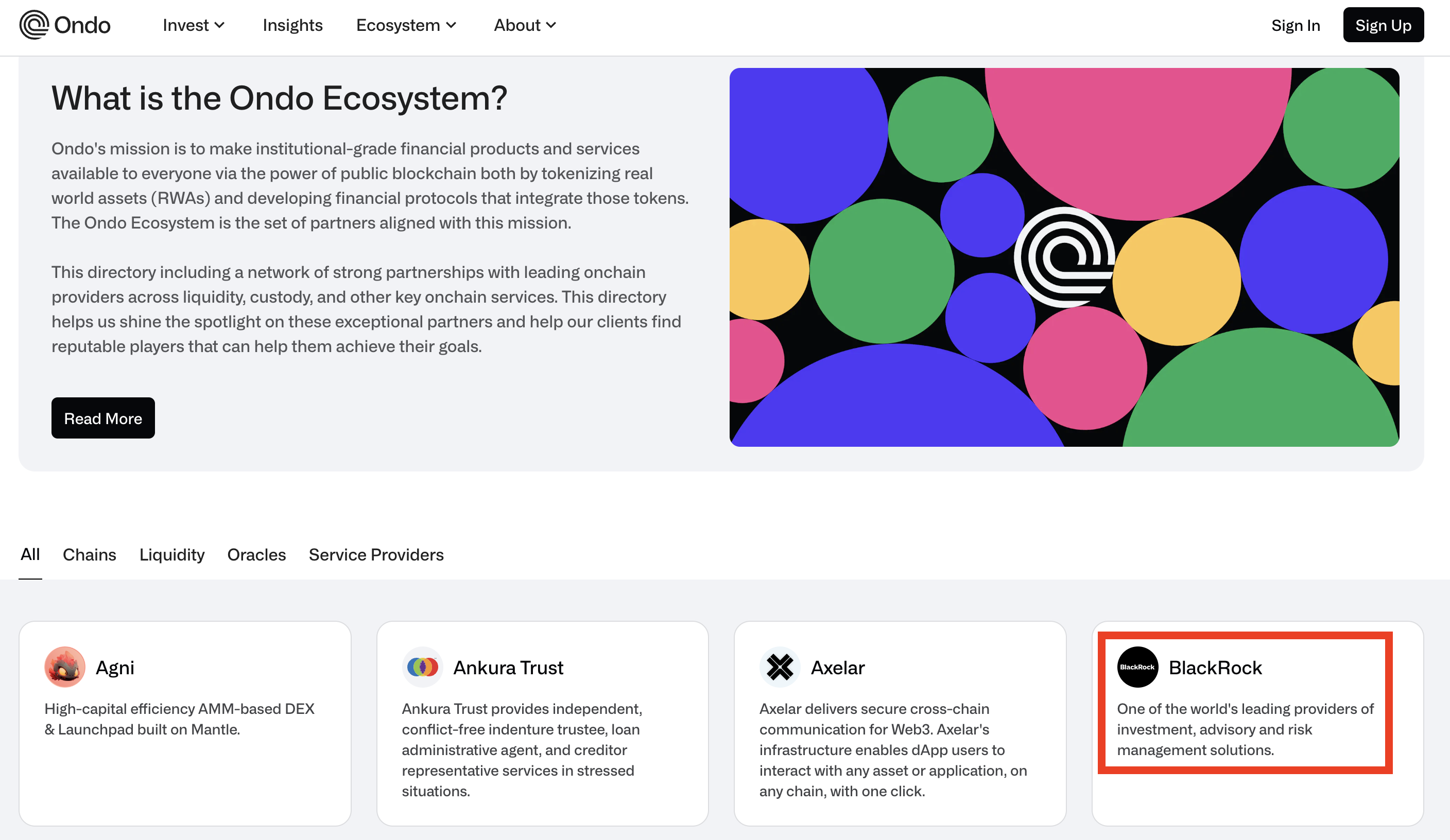Click the Ankura Trust logo icon
Image resolution: width=1450 pixels, height=840 pixels.
pyautogui.click(x=422, y=667)
